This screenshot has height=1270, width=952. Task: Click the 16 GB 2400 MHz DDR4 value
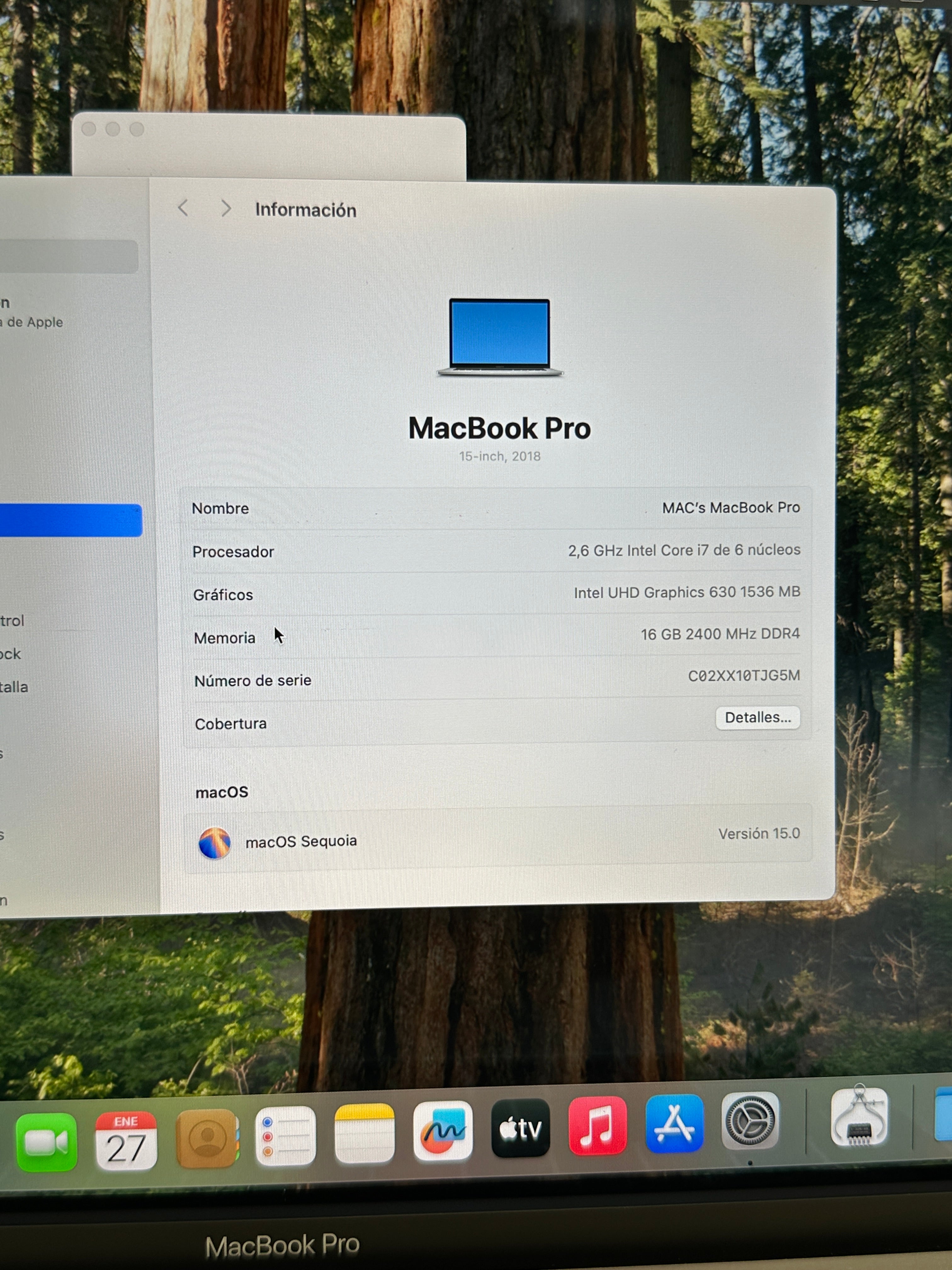(720, 634)
